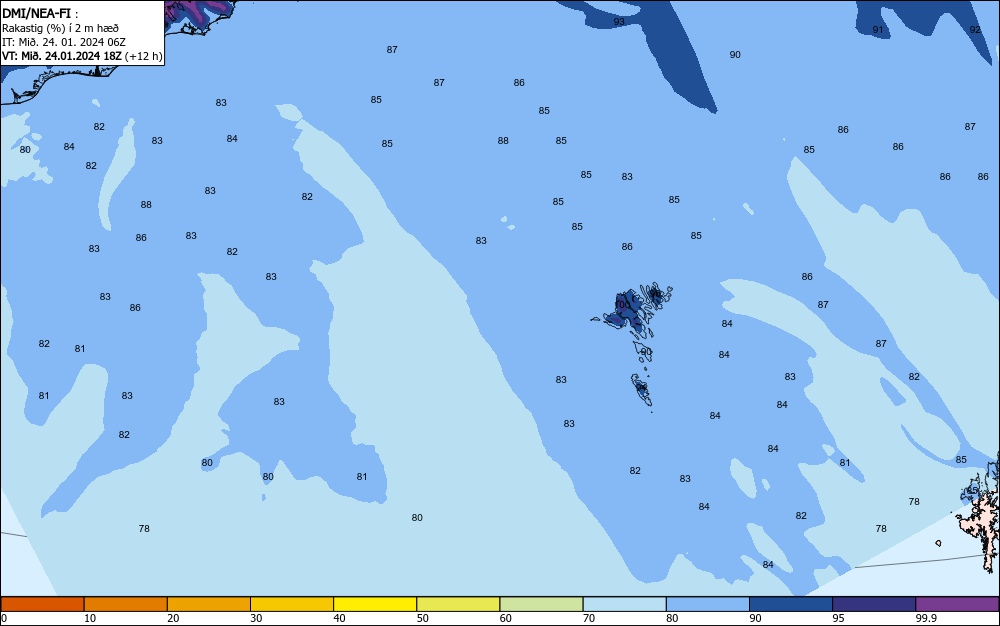Click the dark orange 0–10 legend swatch
1000x626 pixels.
[42, 604]
